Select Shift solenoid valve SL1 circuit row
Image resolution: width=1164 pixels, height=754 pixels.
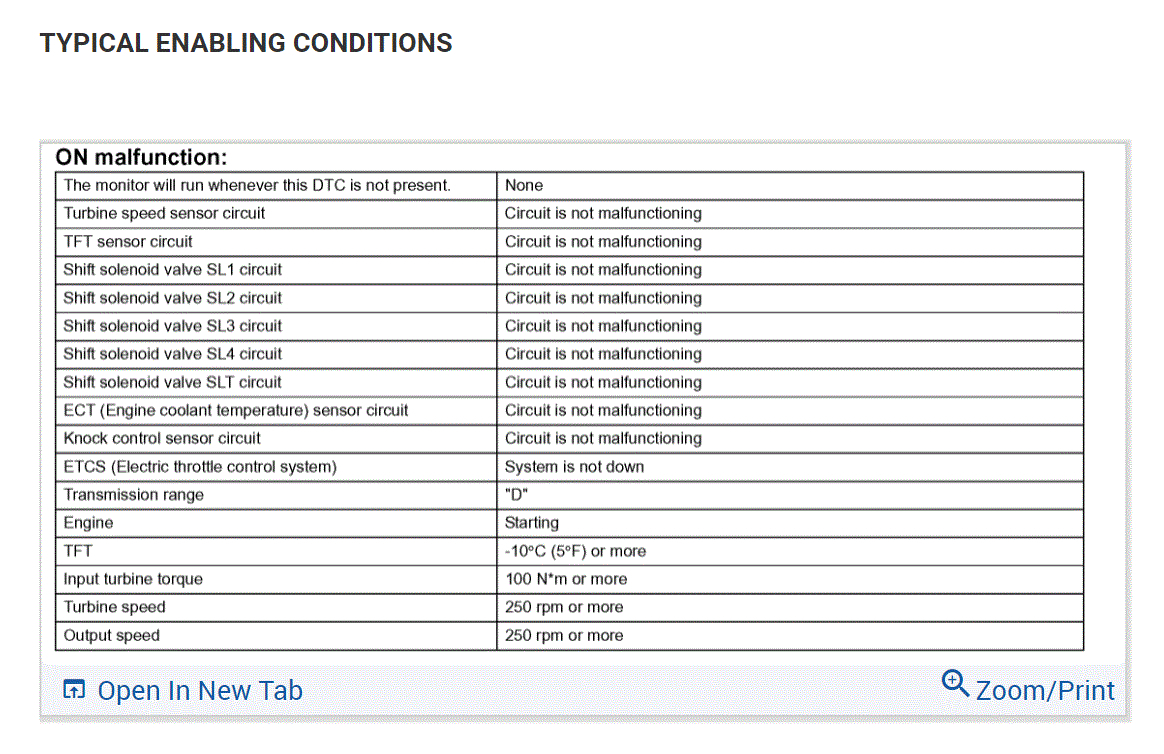click(172, 270)
